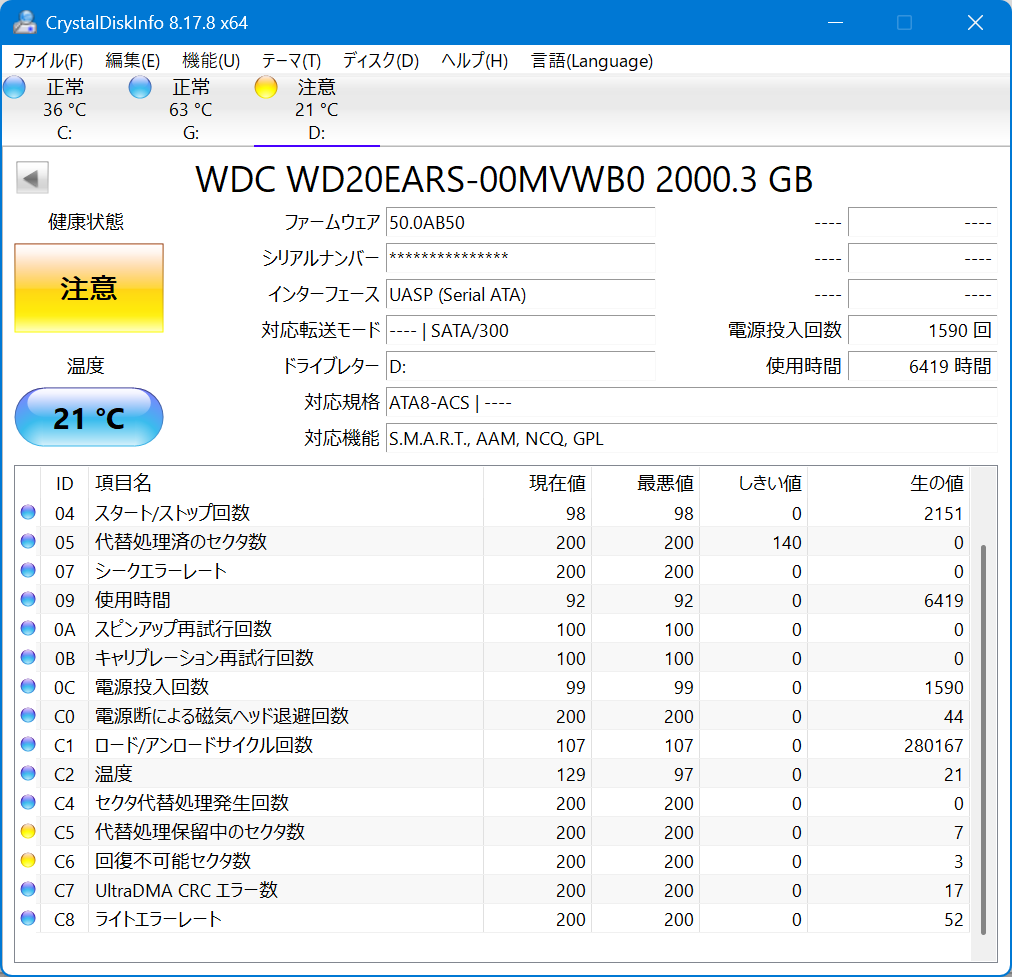Click the yellow caution icon for drive D:
The image size is (1012, 977).
click(x=265, y=88)
